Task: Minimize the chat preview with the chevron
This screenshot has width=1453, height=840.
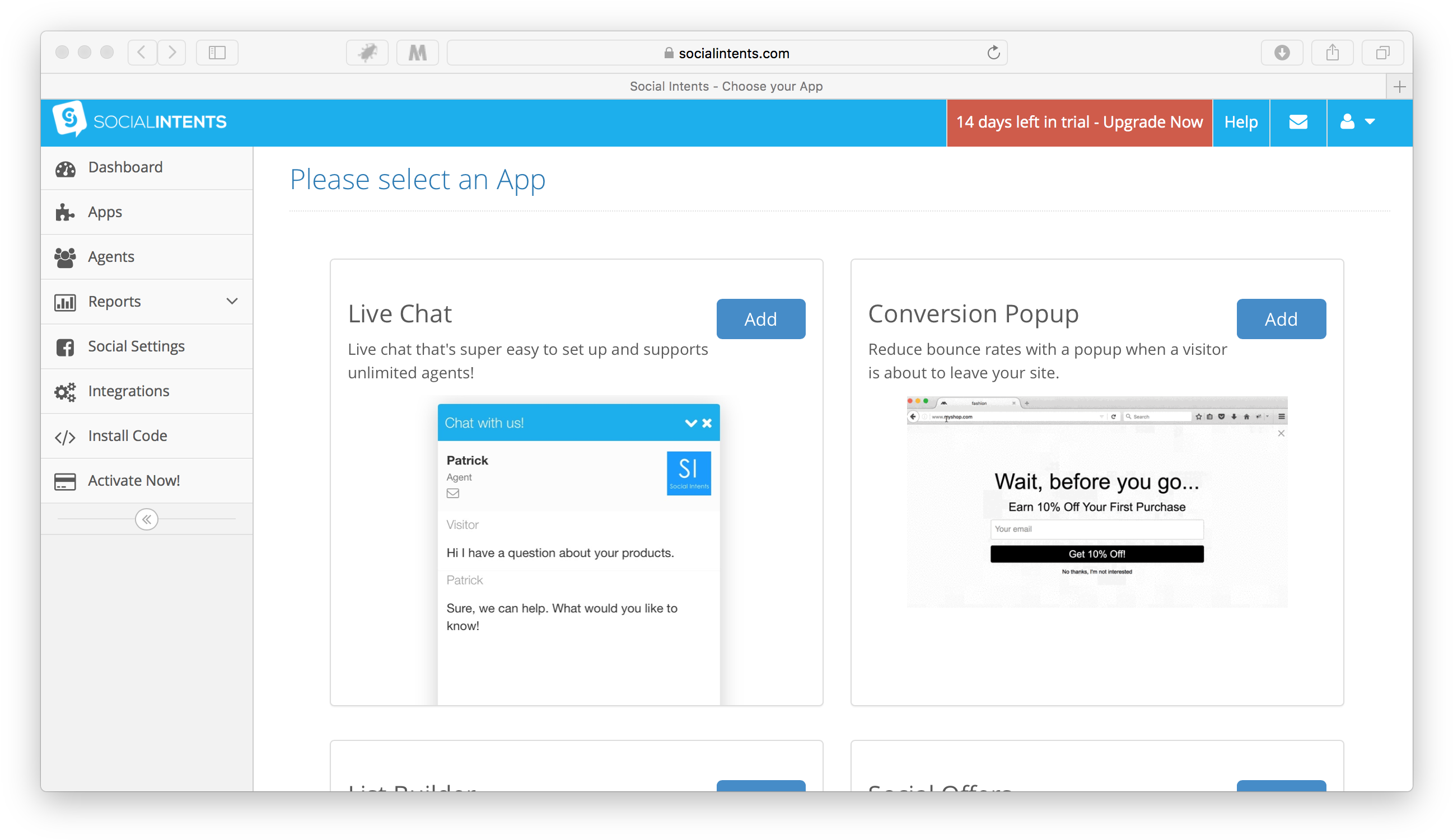Action: [691, 423]
